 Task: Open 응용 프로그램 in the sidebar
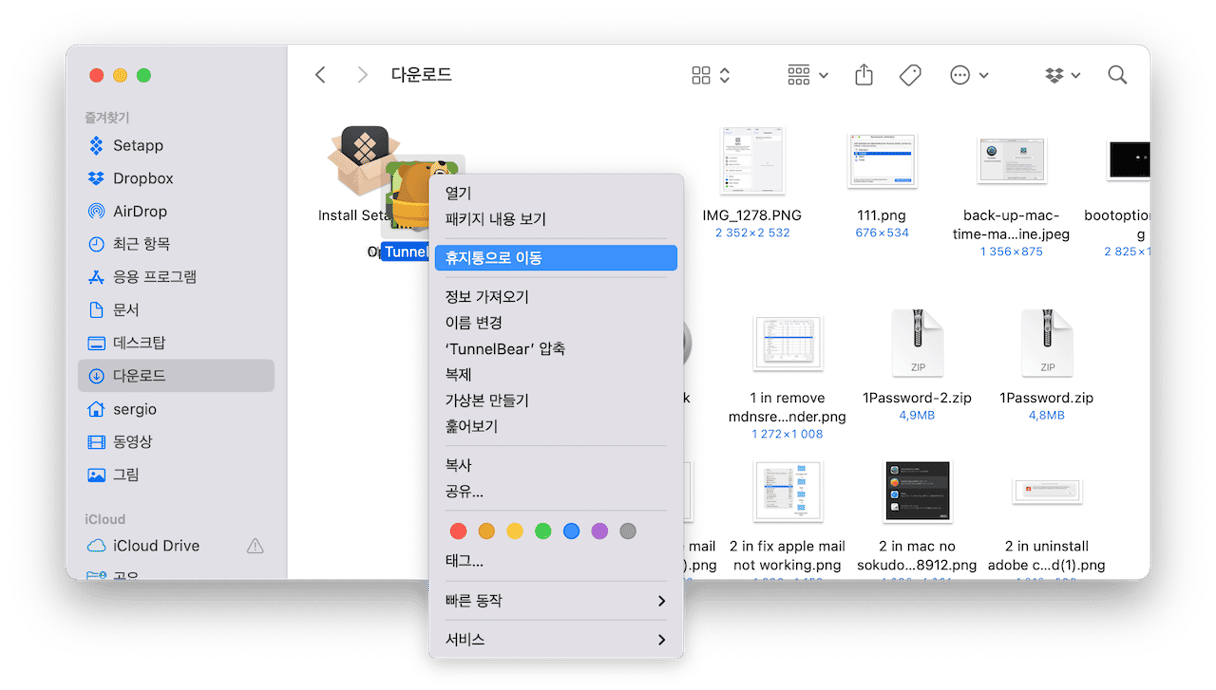175,277
